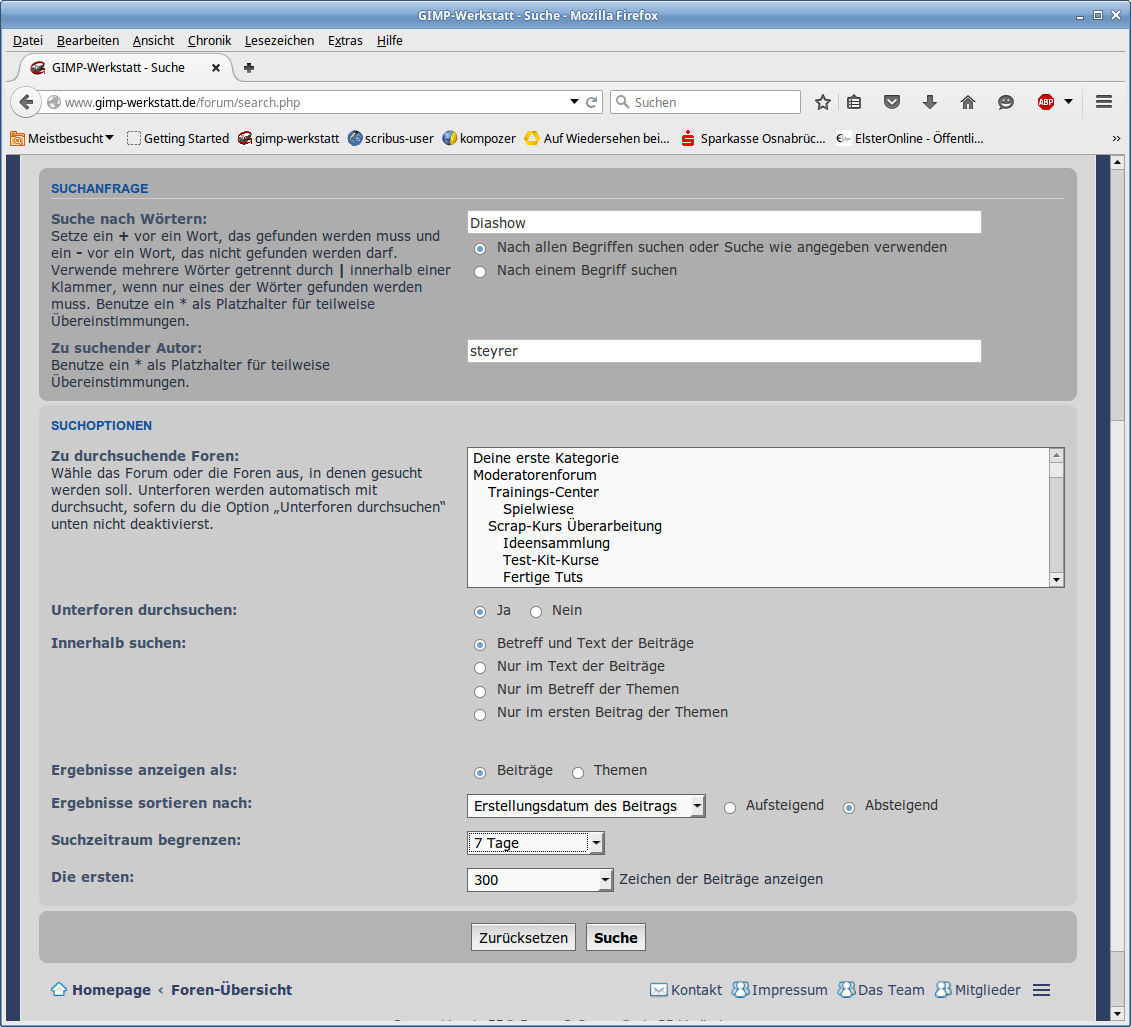Viewport: 1131px width, 1027px height.
Task: Open the Foren-Übersicht link
Action: 231,989
